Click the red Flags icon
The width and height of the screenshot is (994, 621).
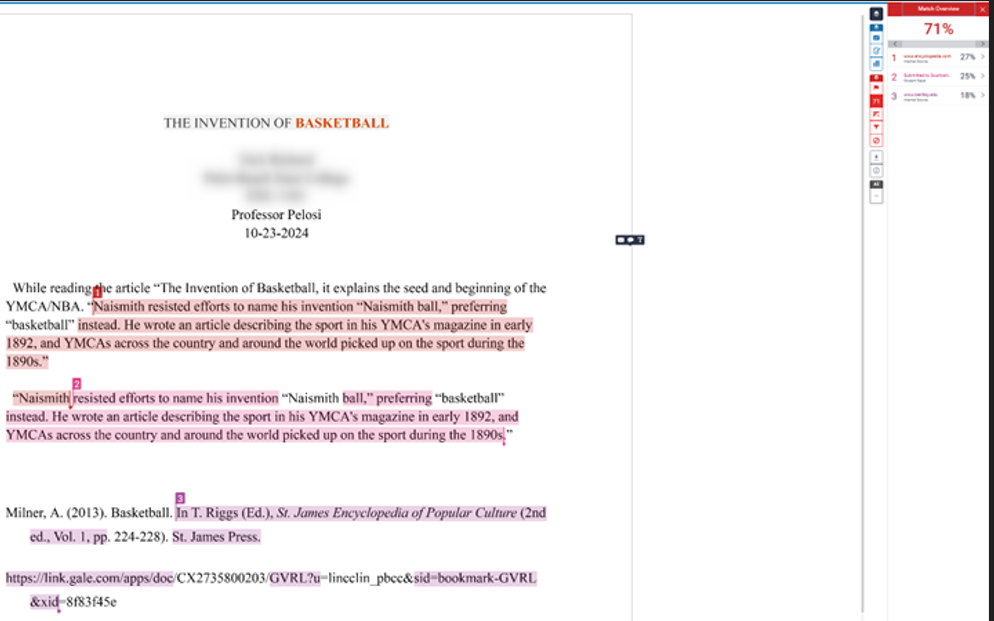coord(877,88)
